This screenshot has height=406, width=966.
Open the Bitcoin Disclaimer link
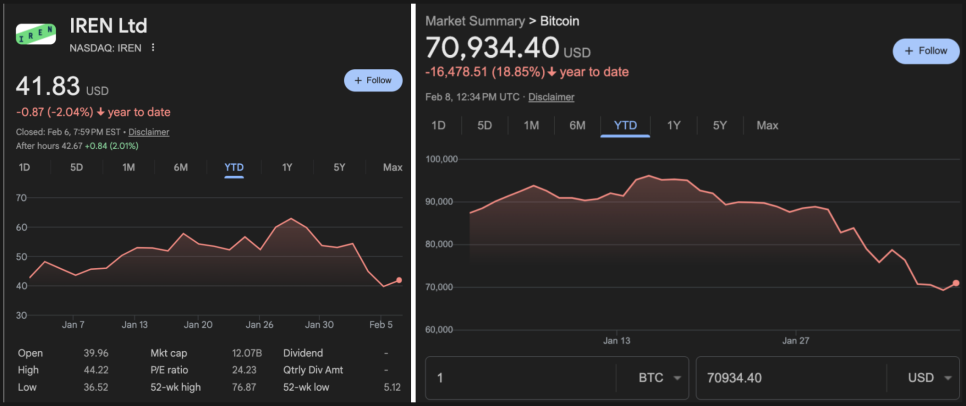point(551,97)
